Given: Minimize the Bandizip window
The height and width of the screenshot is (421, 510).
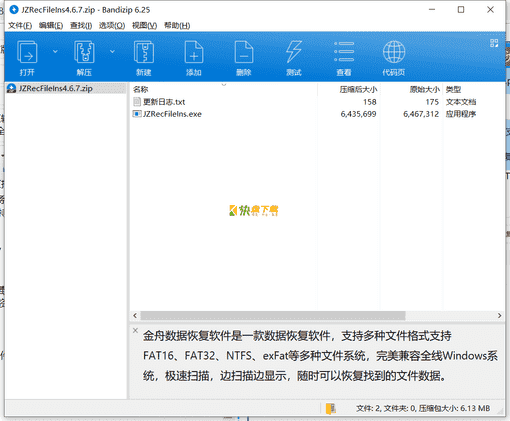Looking at the screenshot, I should 432,10.
